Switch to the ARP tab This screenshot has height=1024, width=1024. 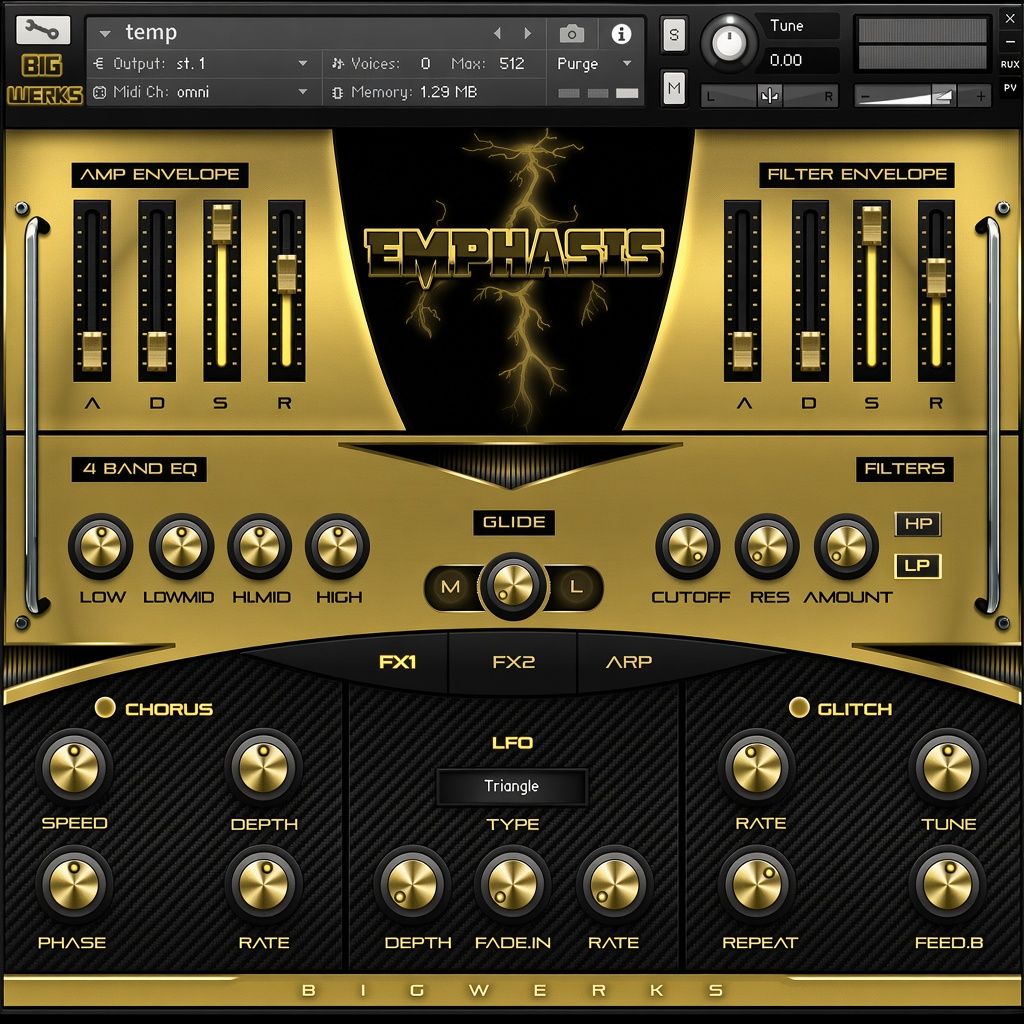pyautogui.click(x=629, y=662)
